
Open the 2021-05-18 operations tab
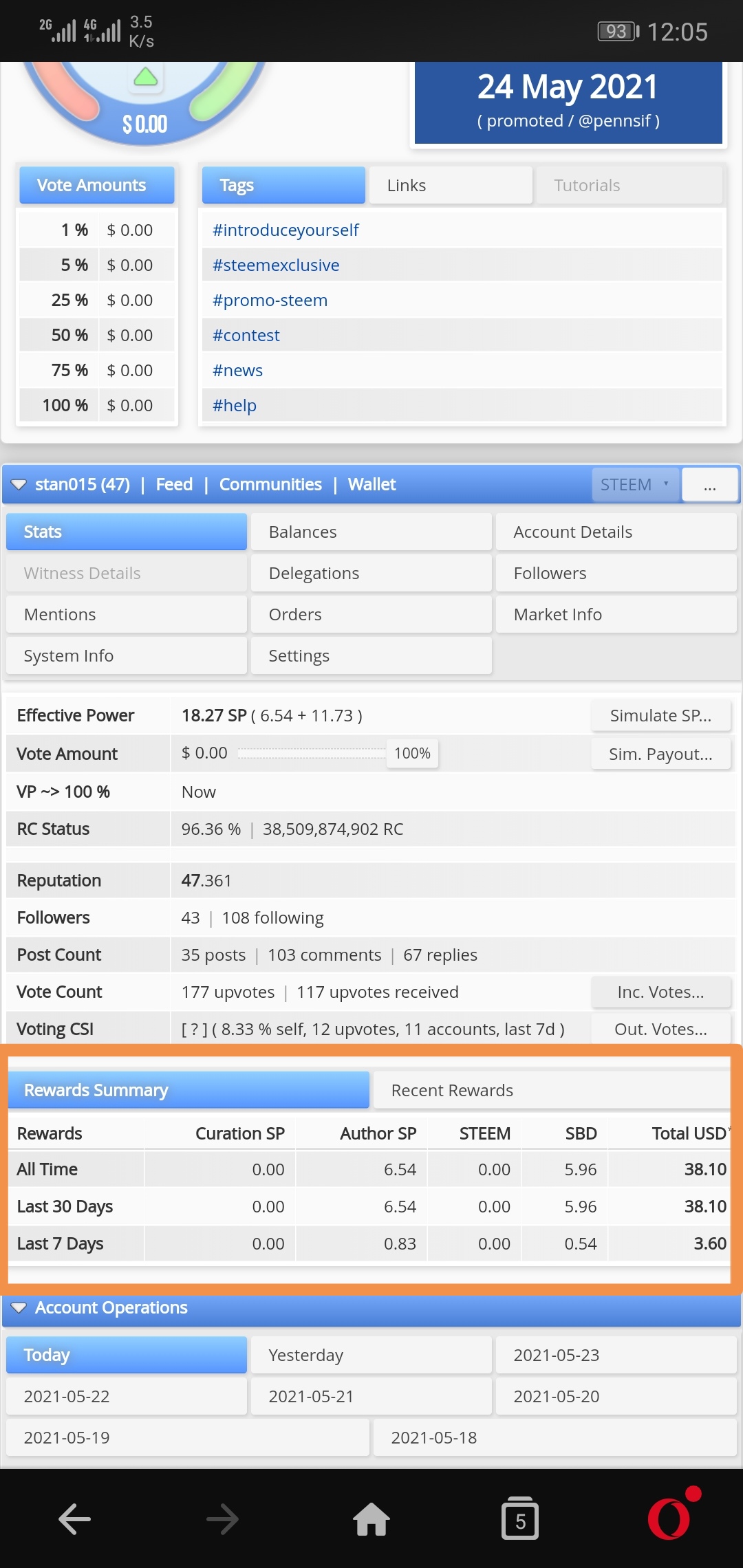pos(555,1437)
